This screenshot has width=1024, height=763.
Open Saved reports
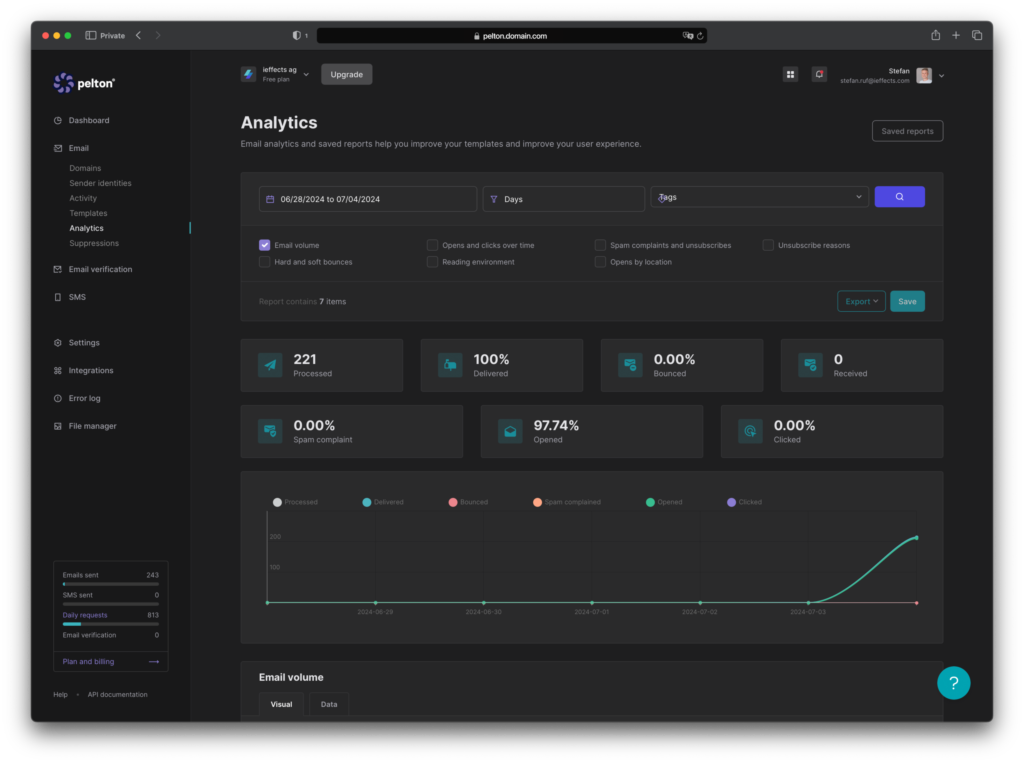tap(907, 131)
